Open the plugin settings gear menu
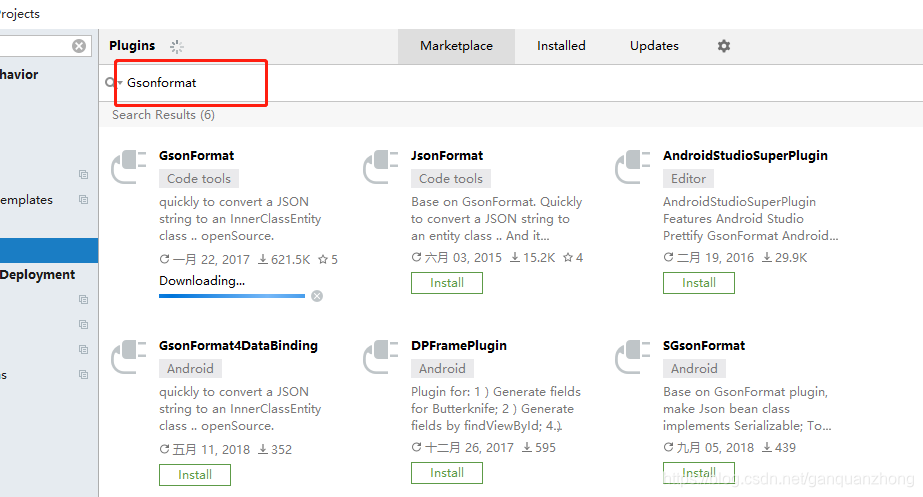This screenshot has width=923, height=497. click(723, 46)
